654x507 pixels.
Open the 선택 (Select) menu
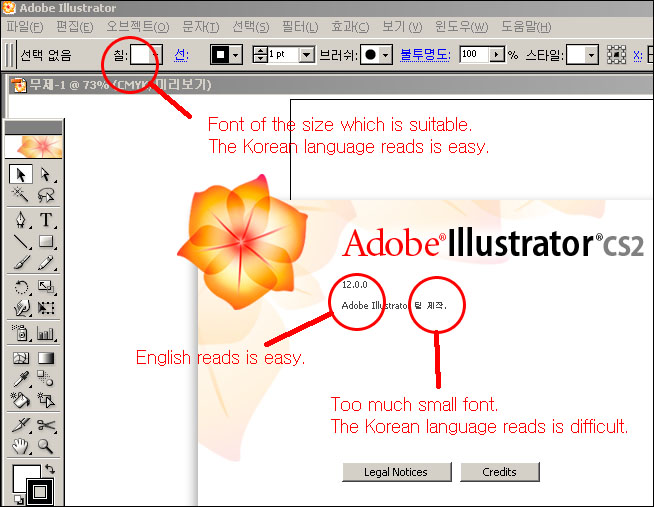coord(251,27)
